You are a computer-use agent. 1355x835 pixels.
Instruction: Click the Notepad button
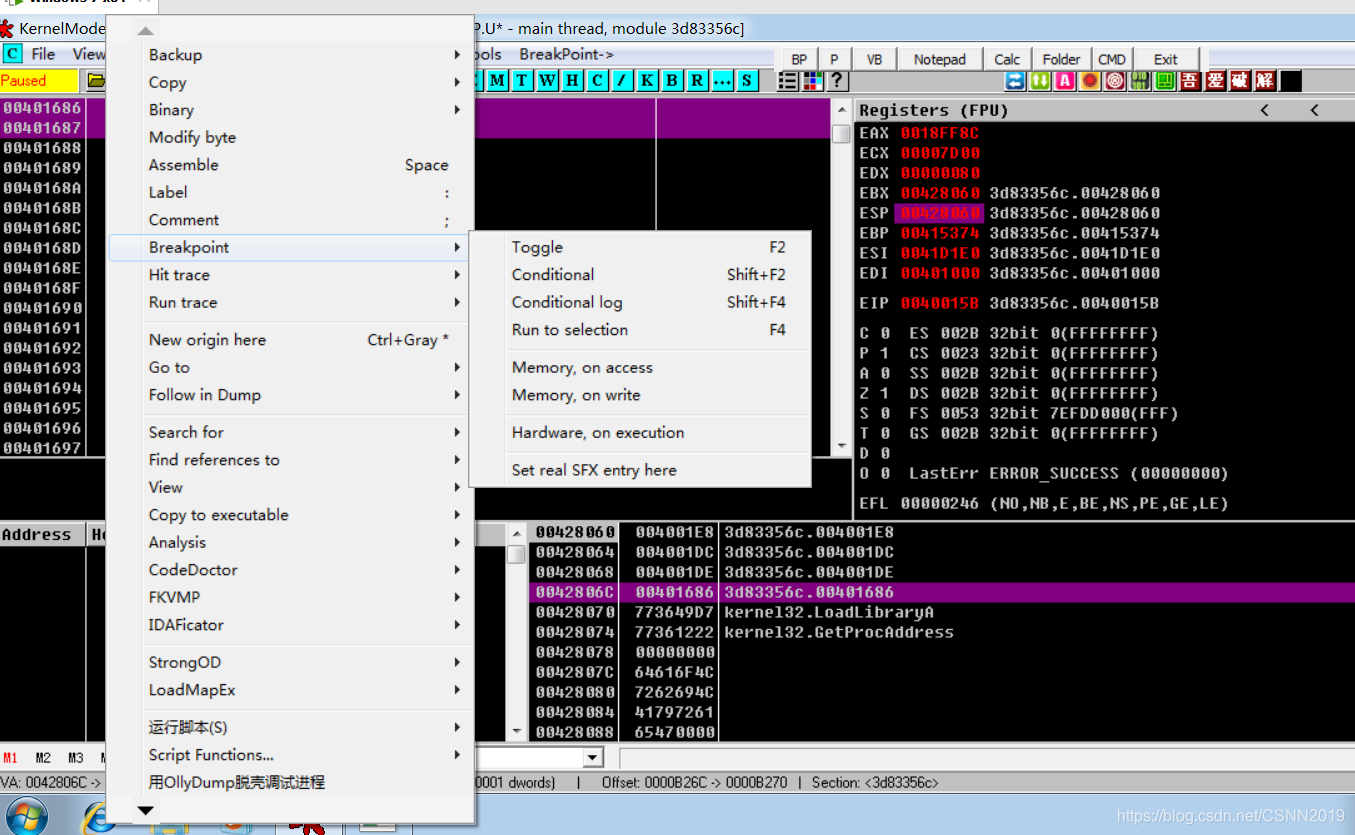(940, 59)
